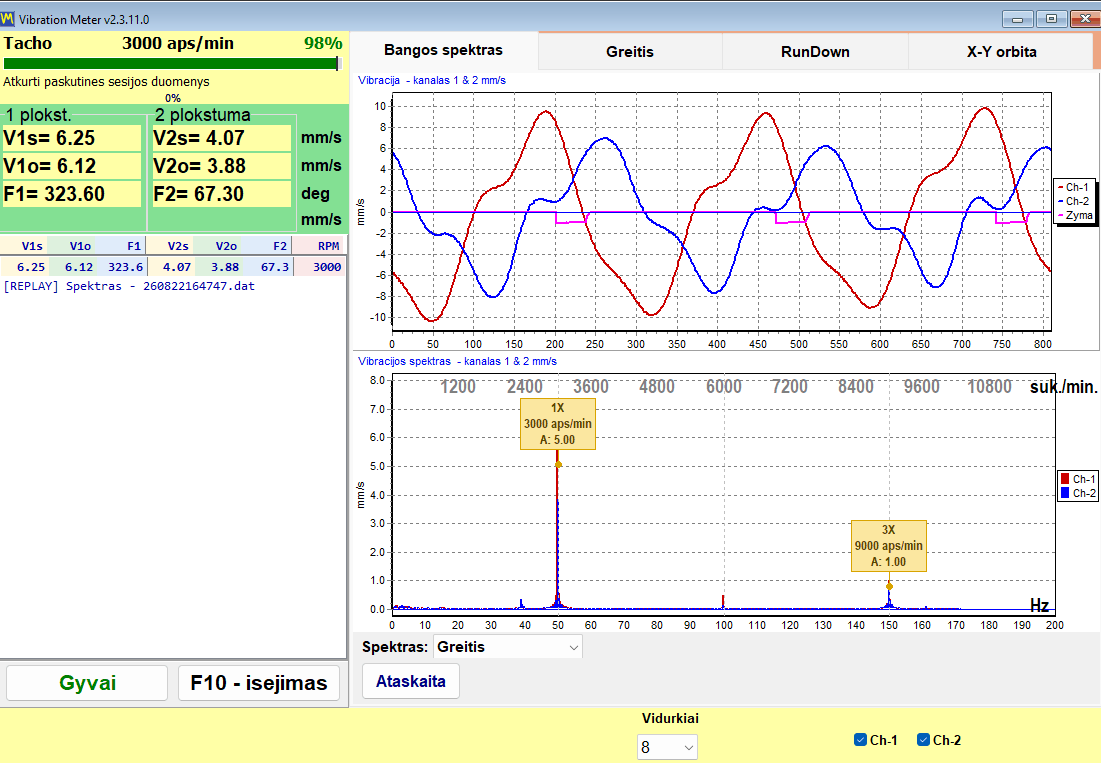Minimize the Vibration Meter window

tap(1017, 19)
